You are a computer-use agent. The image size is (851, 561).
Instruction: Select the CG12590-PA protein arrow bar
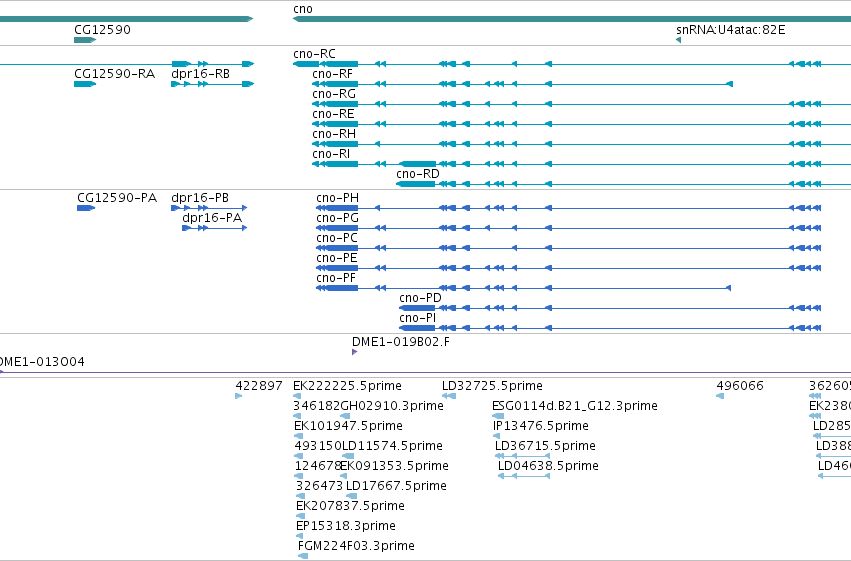[x=86, y=208]
